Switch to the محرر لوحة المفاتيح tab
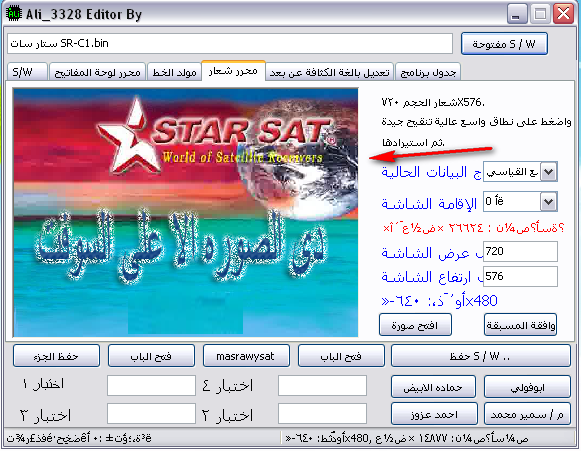Viewport: 581px width, 451px height. [x=98, y=72]
